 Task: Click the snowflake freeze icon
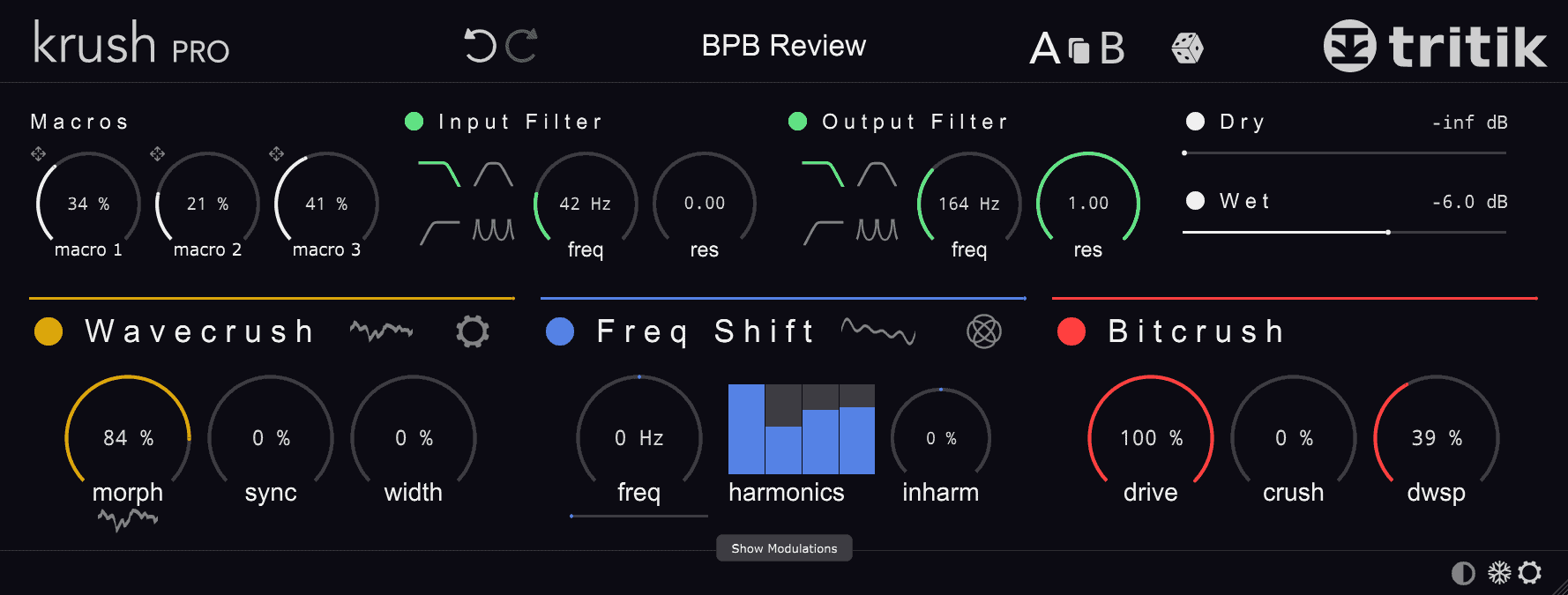[1499, 573]
